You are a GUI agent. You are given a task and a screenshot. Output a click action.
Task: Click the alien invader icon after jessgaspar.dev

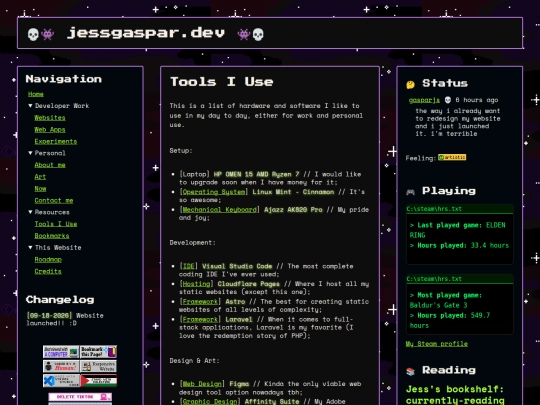(x=243, y=34)
